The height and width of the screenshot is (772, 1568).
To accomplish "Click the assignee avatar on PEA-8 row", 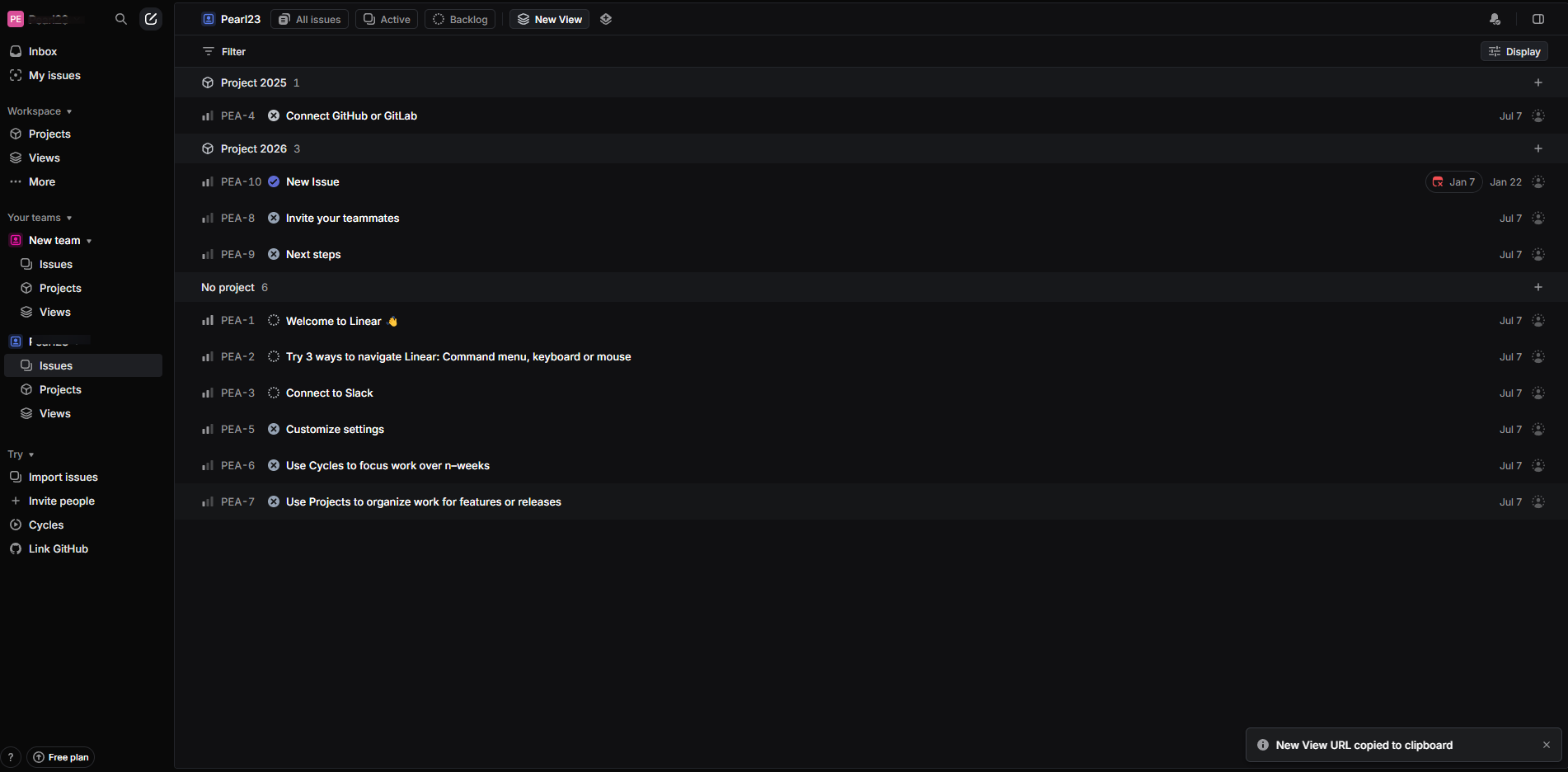I will [x=1538, y=219].
